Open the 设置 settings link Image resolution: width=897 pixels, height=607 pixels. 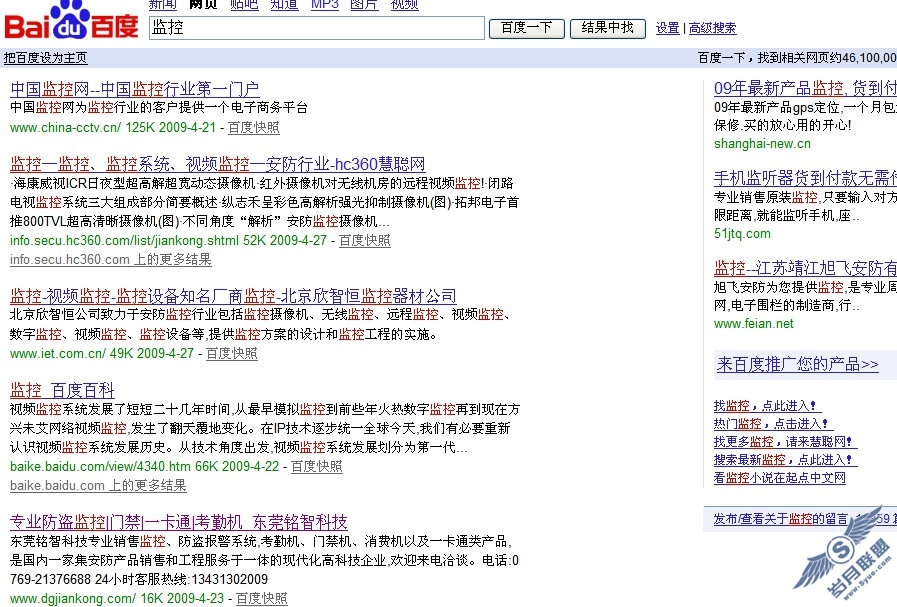(x=667, y=29)
